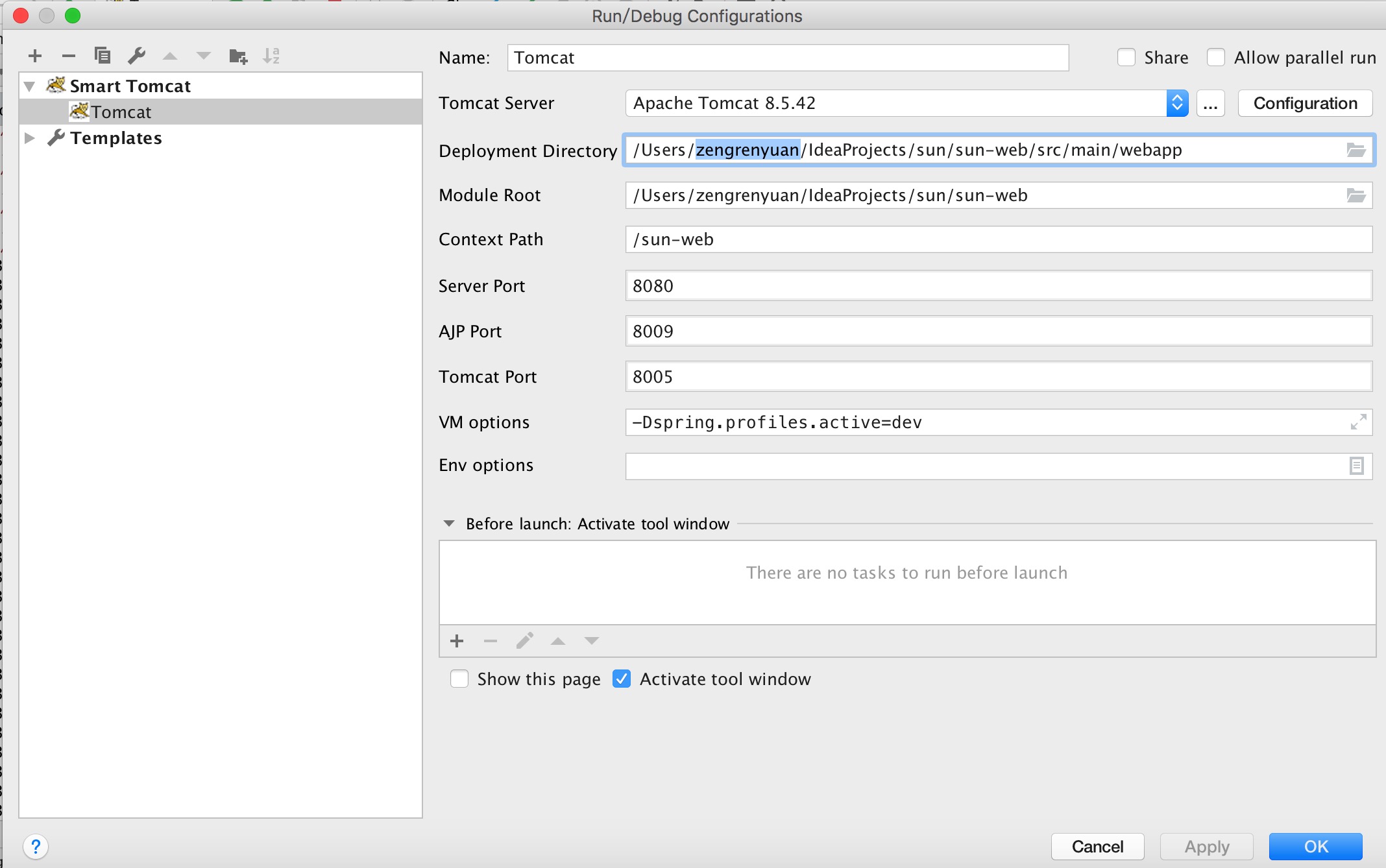
Task: Click the Cancel button
Action: tap(1097, 847)
